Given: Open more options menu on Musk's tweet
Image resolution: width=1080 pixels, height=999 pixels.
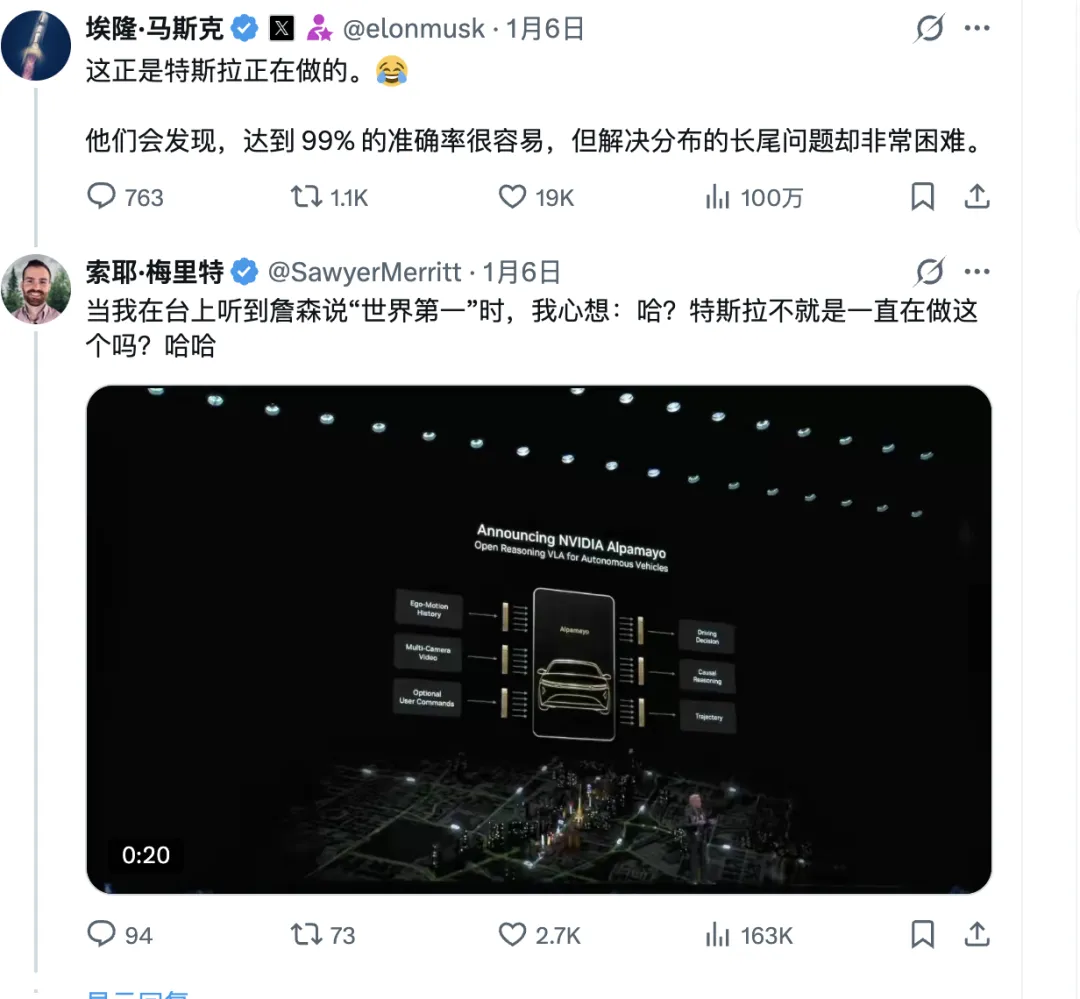Looking at the screenshot, I should (x=977, y=28).
